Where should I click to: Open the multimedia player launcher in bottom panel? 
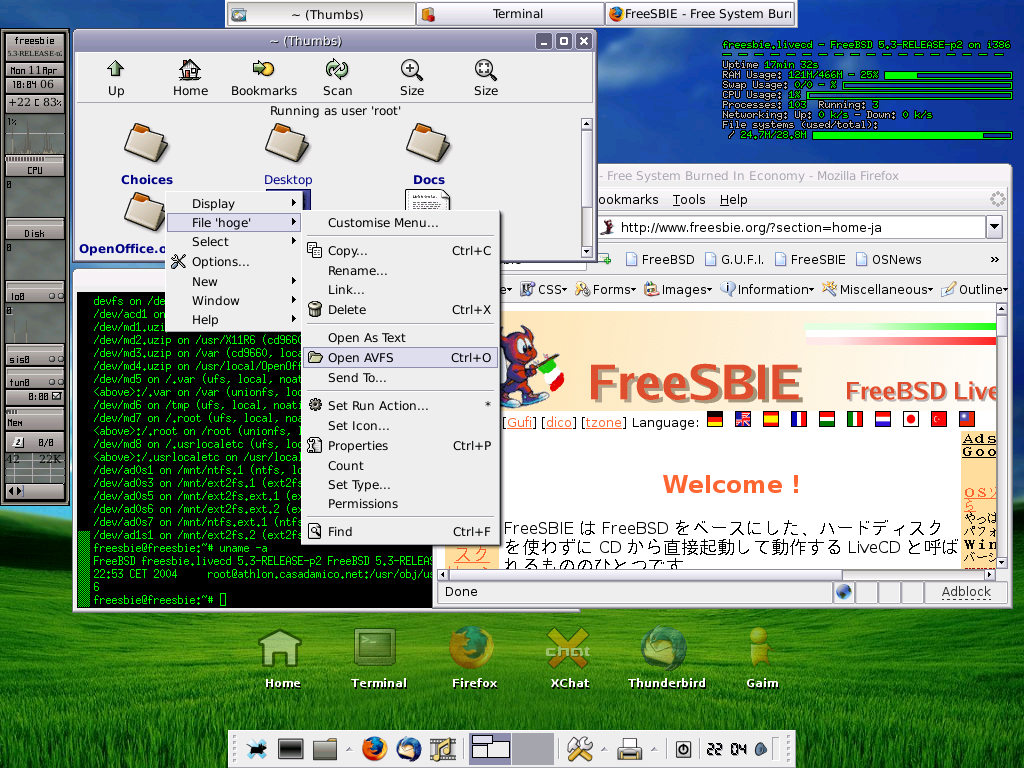pos(443,748)
